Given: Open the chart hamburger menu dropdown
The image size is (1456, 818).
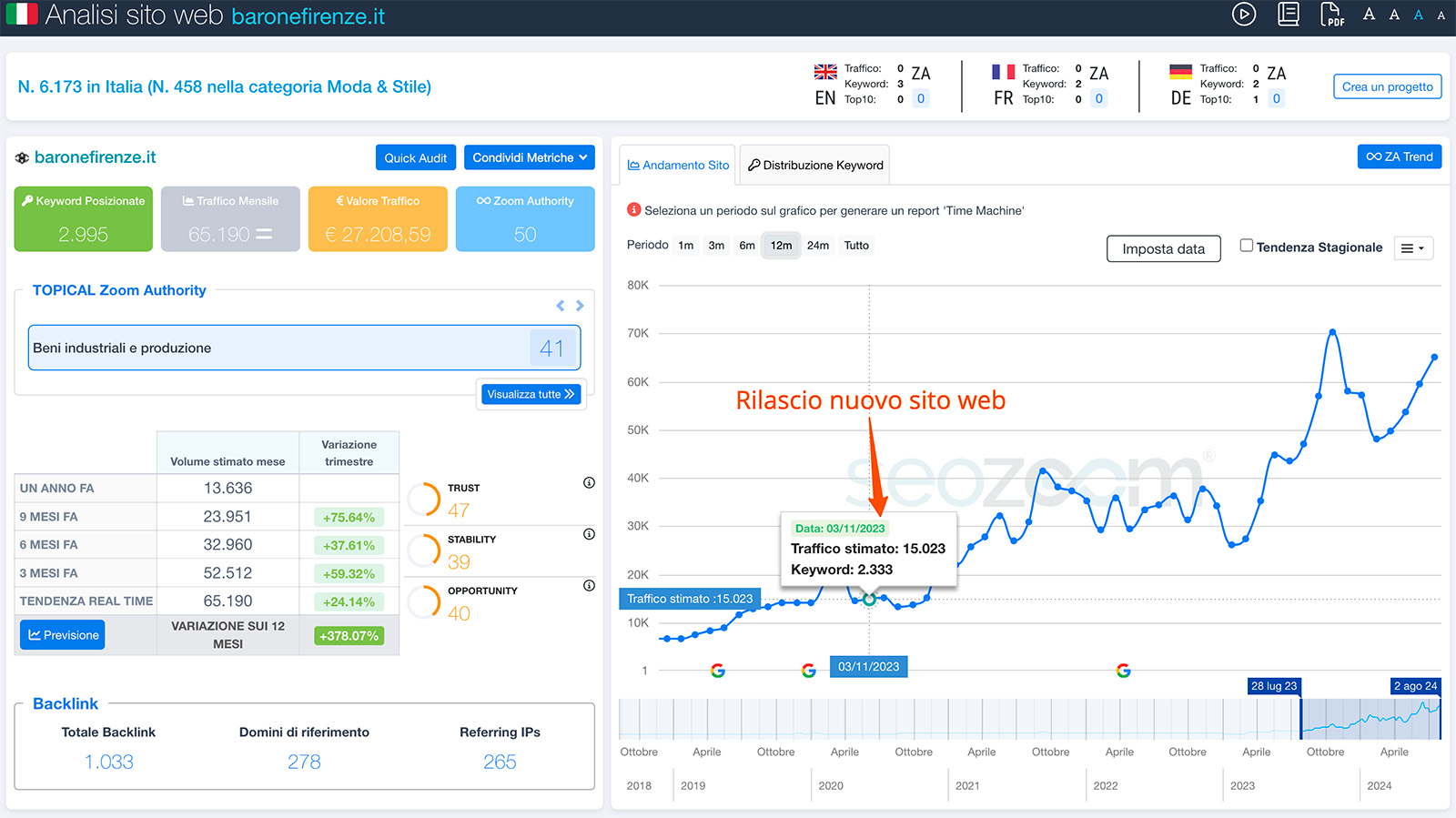Looking at the screenshot, I should [x=1412, y=248].
